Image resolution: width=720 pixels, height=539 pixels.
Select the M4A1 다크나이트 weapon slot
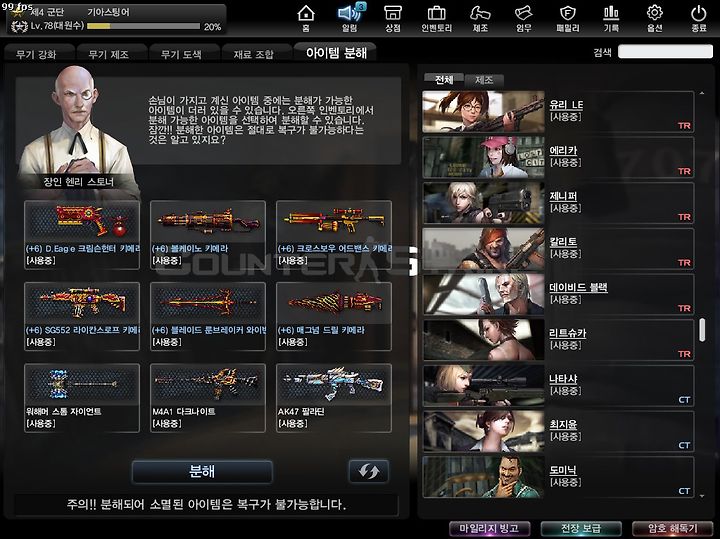[x=208, y=398]
